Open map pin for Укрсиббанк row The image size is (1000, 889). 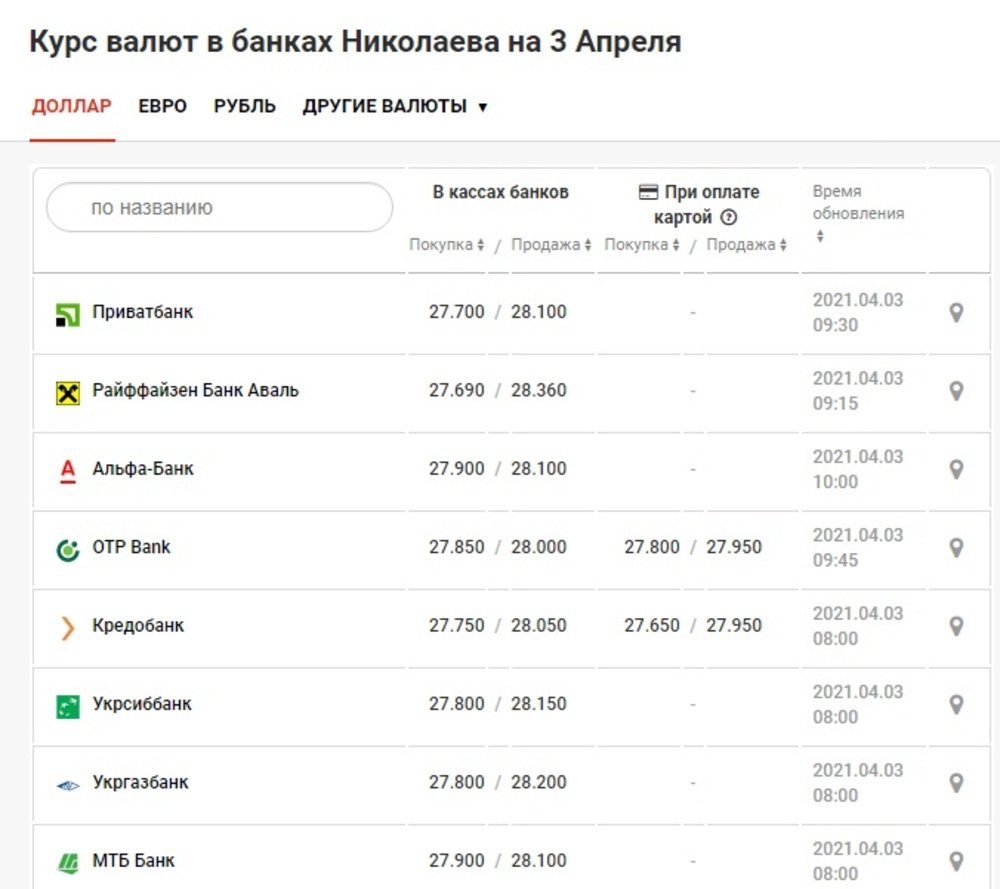click(x=956, y=705)
